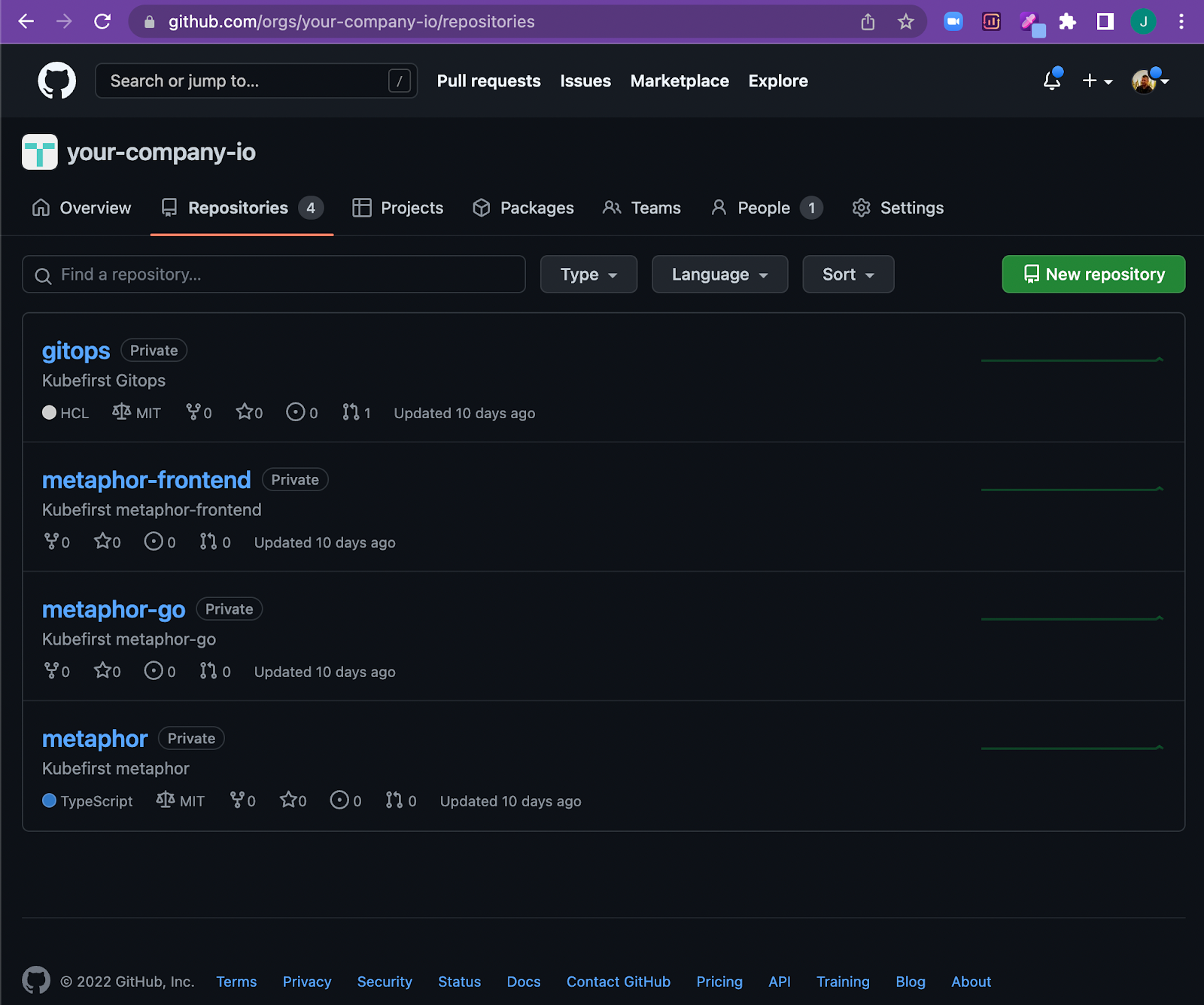Screen dimensions: 1204x1005
Task: Click the browser address bar URL
Action: pyautogui.click(x=351, y=22)
